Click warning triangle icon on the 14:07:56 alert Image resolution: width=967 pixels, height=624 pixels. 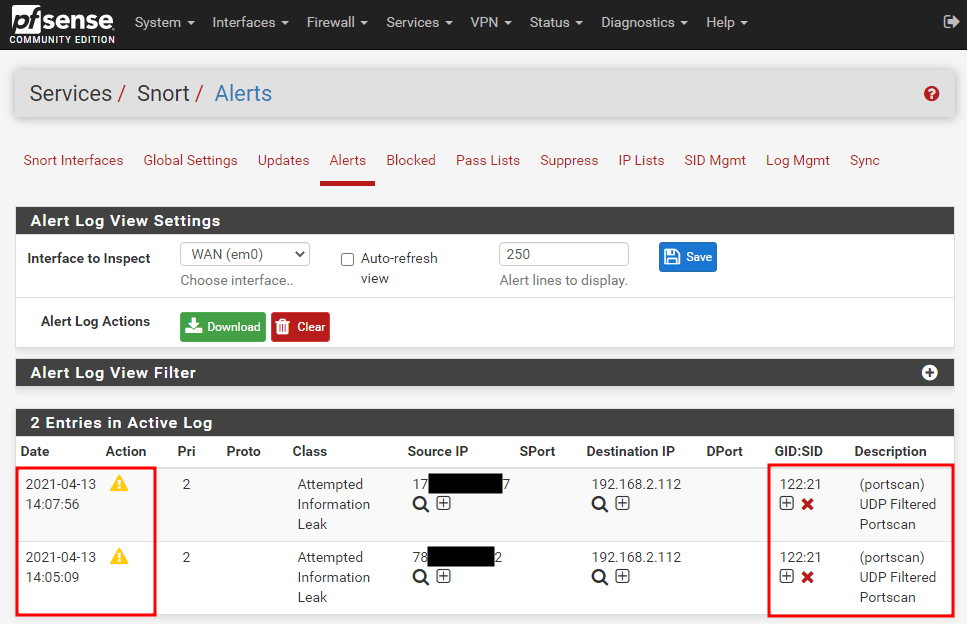coord(119,484)
